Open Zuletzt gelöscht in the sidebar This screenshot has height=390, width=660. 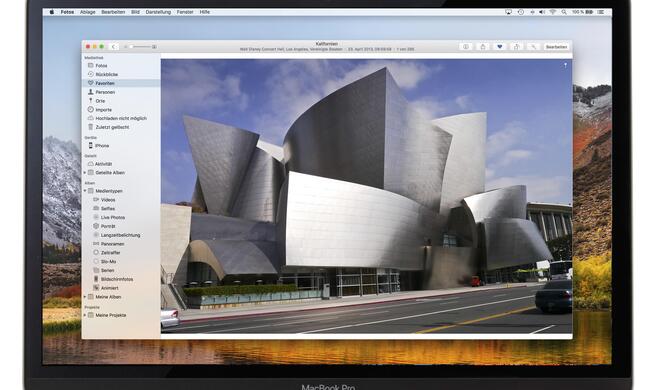pos(121,127)
